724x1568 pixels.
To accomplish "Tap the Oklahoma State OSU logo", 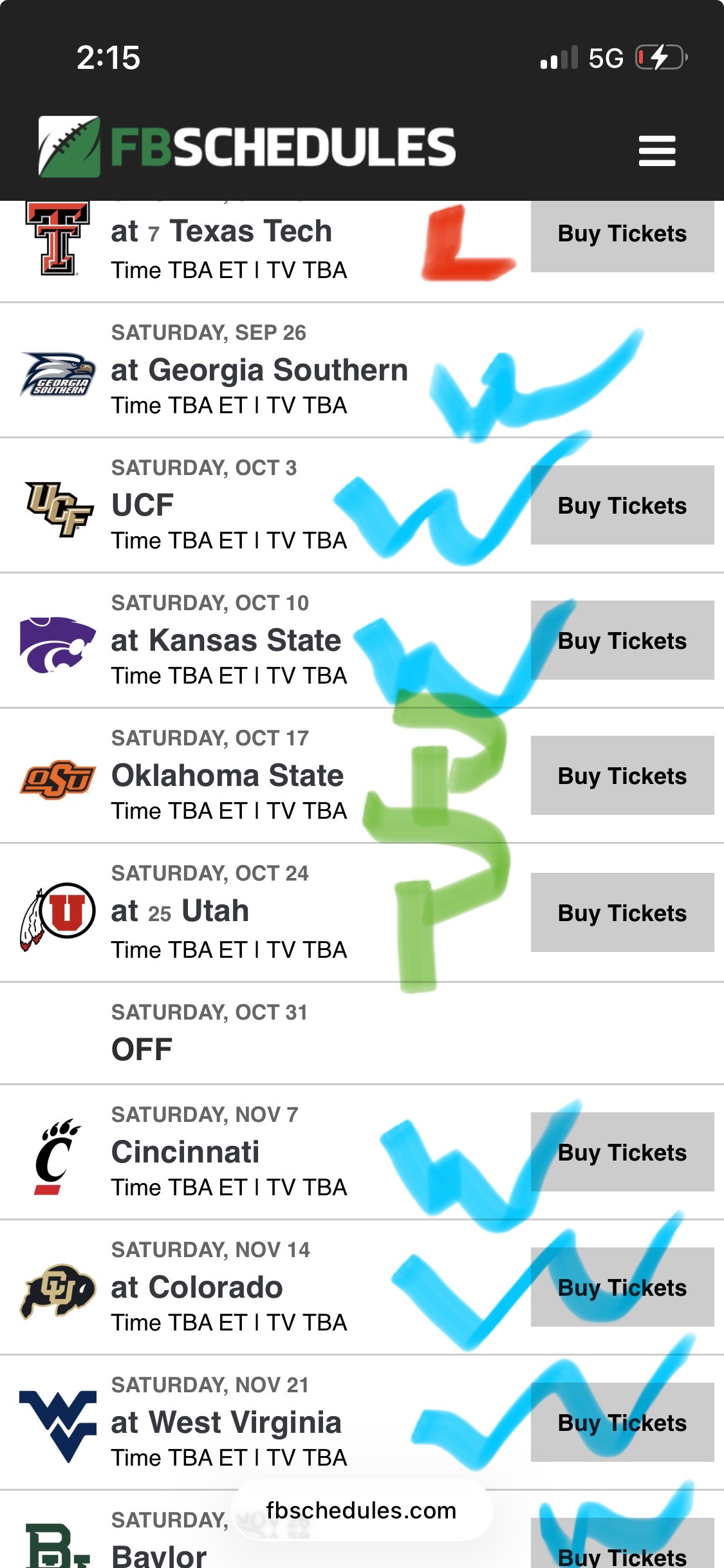I will 58,779.
